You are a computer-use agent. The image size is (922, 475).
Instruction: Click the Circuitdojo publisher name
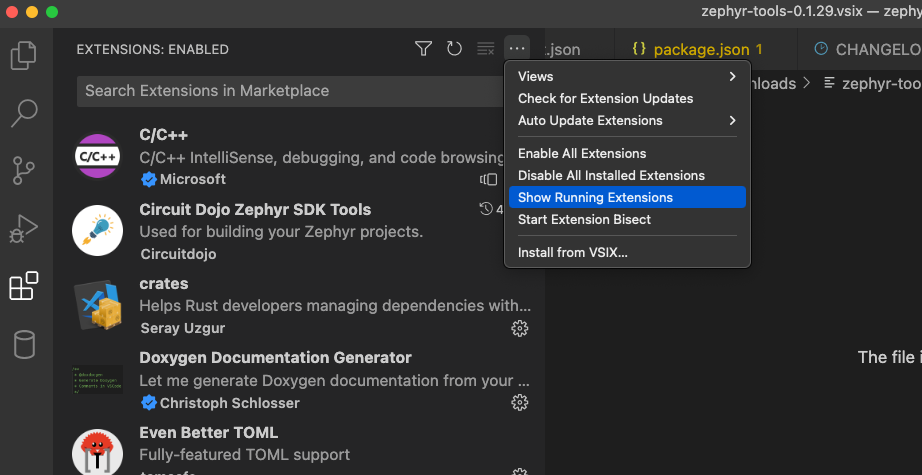click(178, 254)
